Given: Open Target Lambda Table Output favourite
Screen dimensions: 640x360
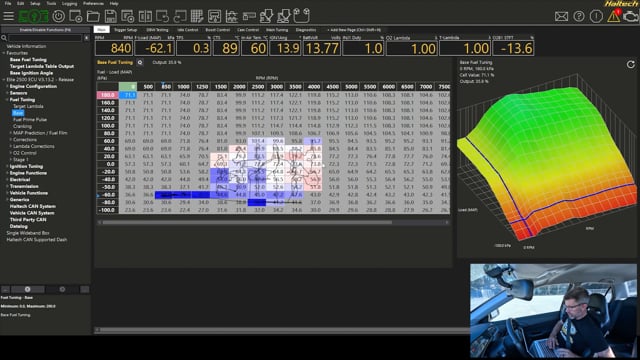Looking at the screenshot, I should click(x=42, y=66).
